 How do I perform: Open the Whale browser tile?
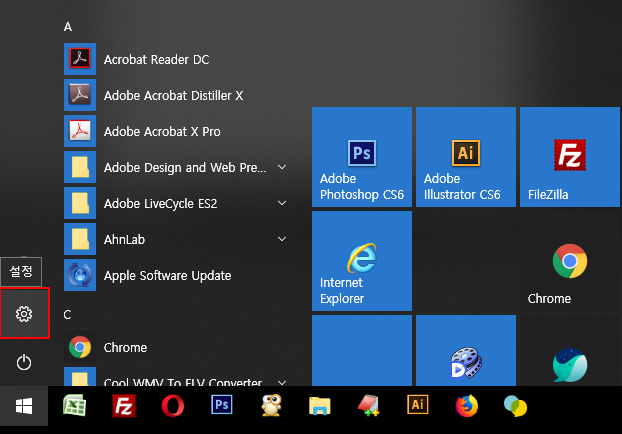570,350
